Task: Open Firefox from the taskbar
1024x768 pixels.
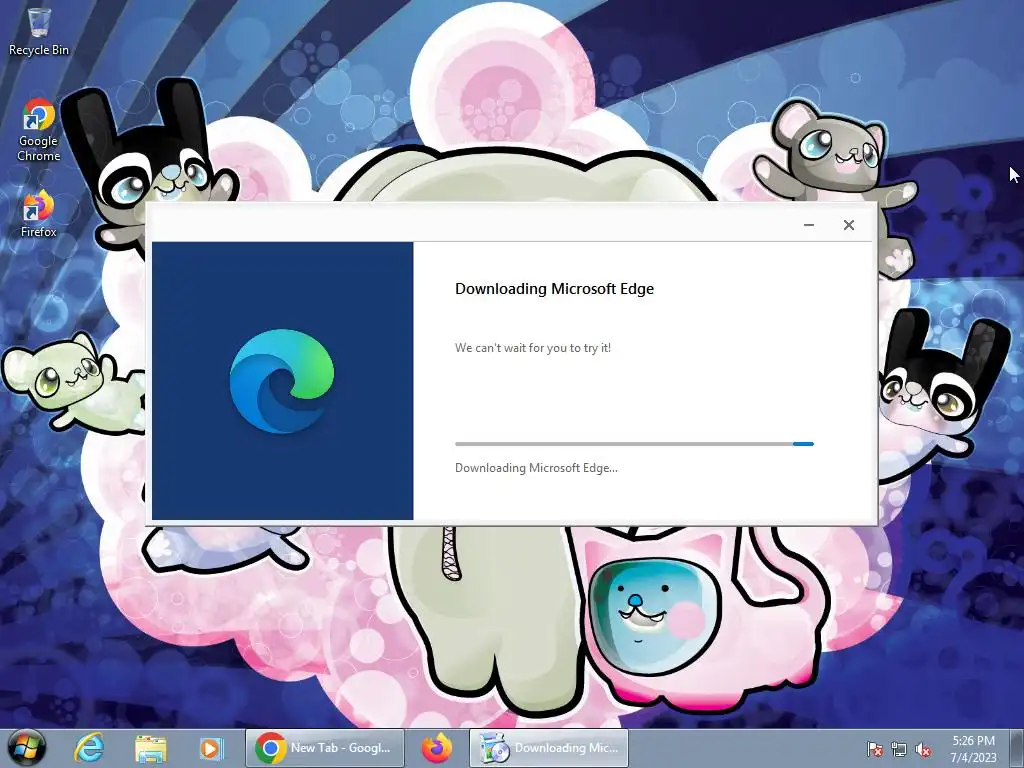Action: click(x=437, y=748)
